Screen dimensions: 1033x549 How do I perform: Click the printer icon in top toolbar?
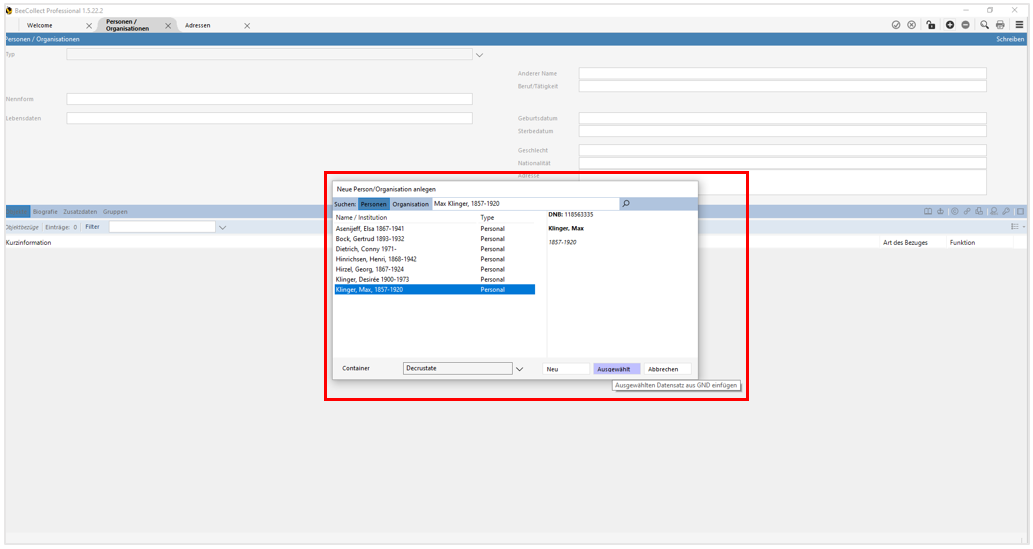click(x=1000, y=25)
